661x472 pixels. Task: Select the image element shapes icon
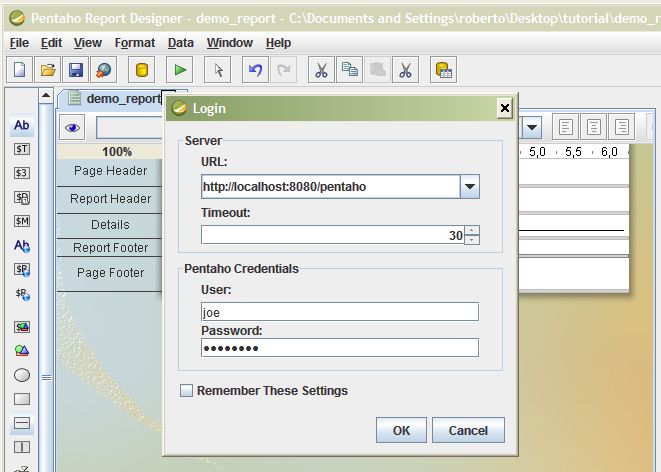tap(21, 351)
